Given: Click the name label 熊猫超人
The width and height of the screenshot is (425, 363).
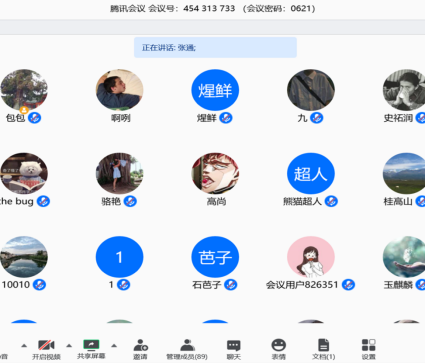Looking at the screenshot, I should (x=302, y=201).
